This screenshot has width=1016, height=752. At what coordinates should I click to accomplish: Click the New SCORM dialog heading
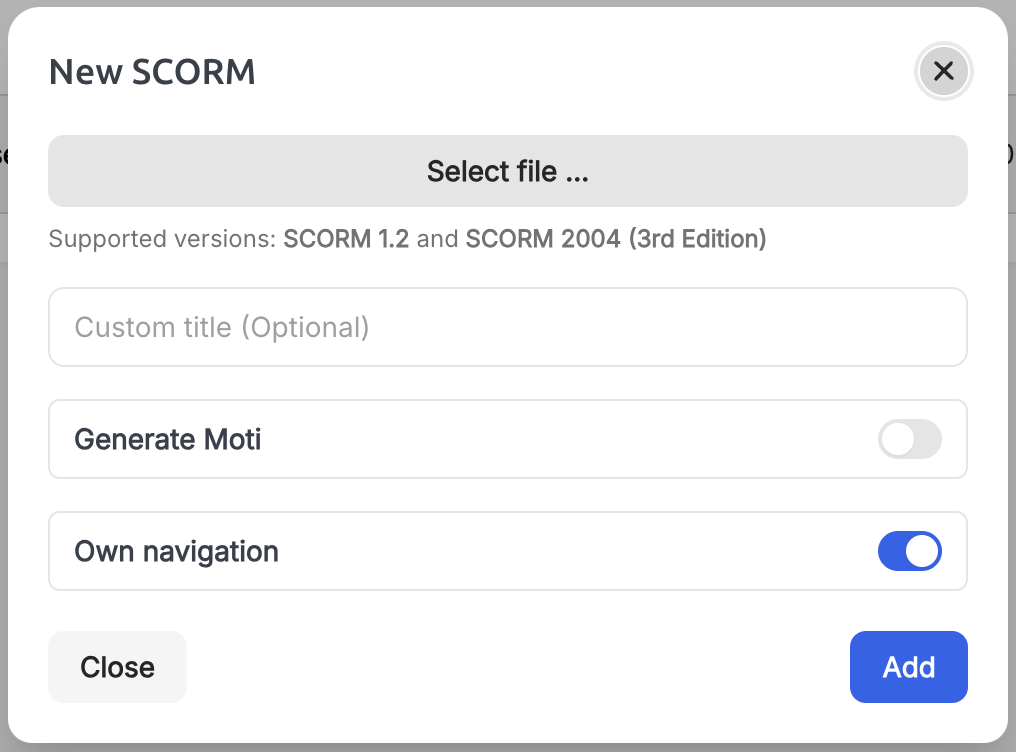[152, 71]
